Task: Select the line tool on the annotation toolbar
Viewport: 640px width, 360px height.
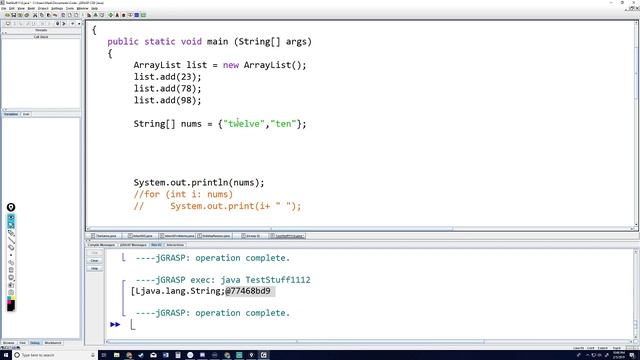Action: click(11, 240)
